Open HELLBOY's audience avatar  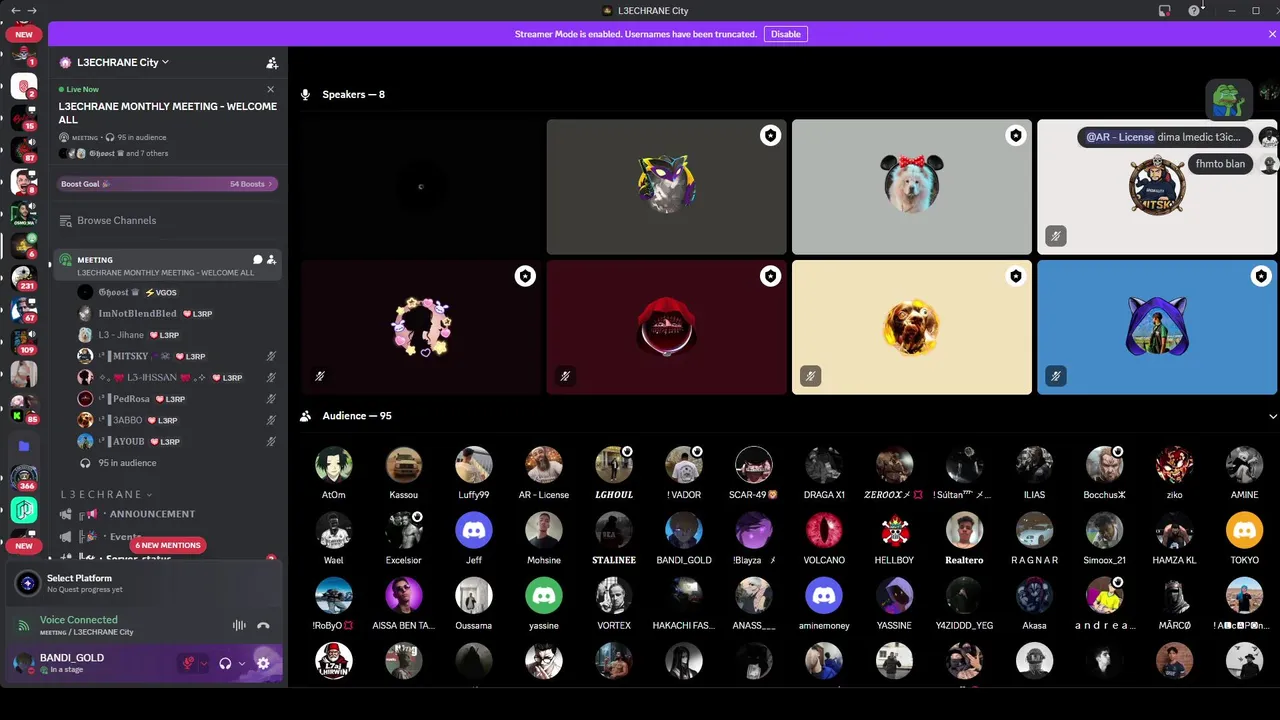coord(894,530)
